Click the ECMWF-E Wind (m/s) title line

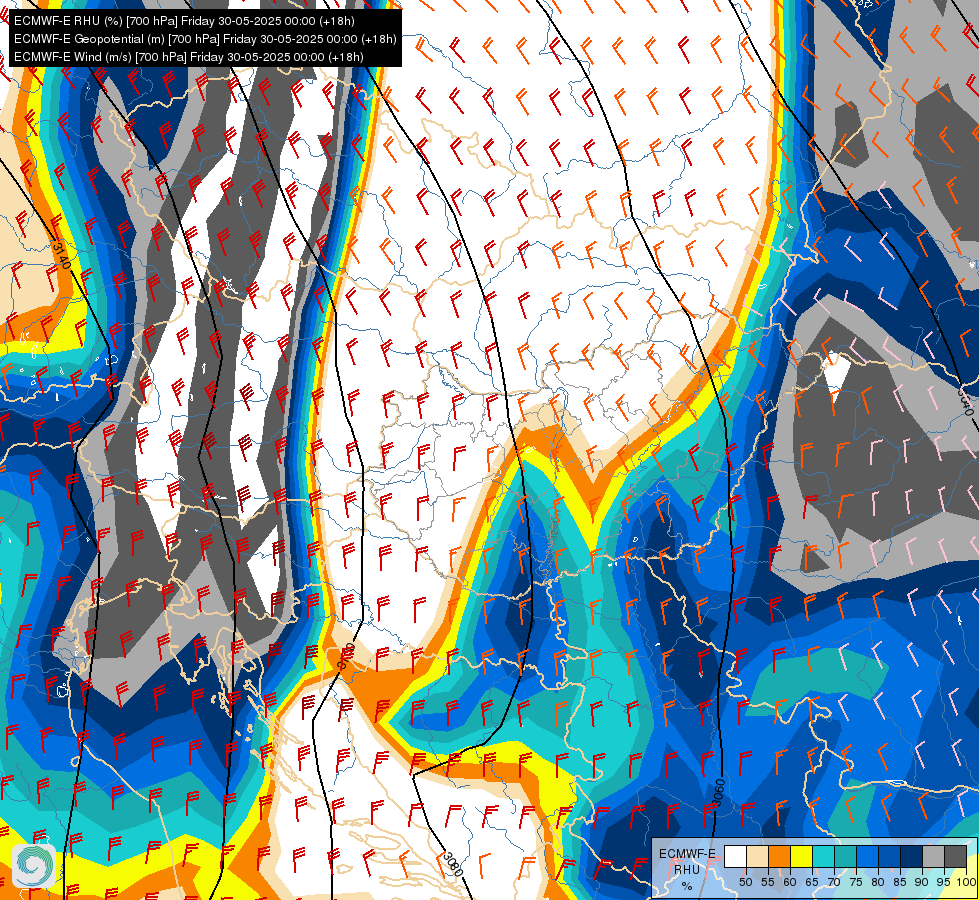tap(189, 57)
